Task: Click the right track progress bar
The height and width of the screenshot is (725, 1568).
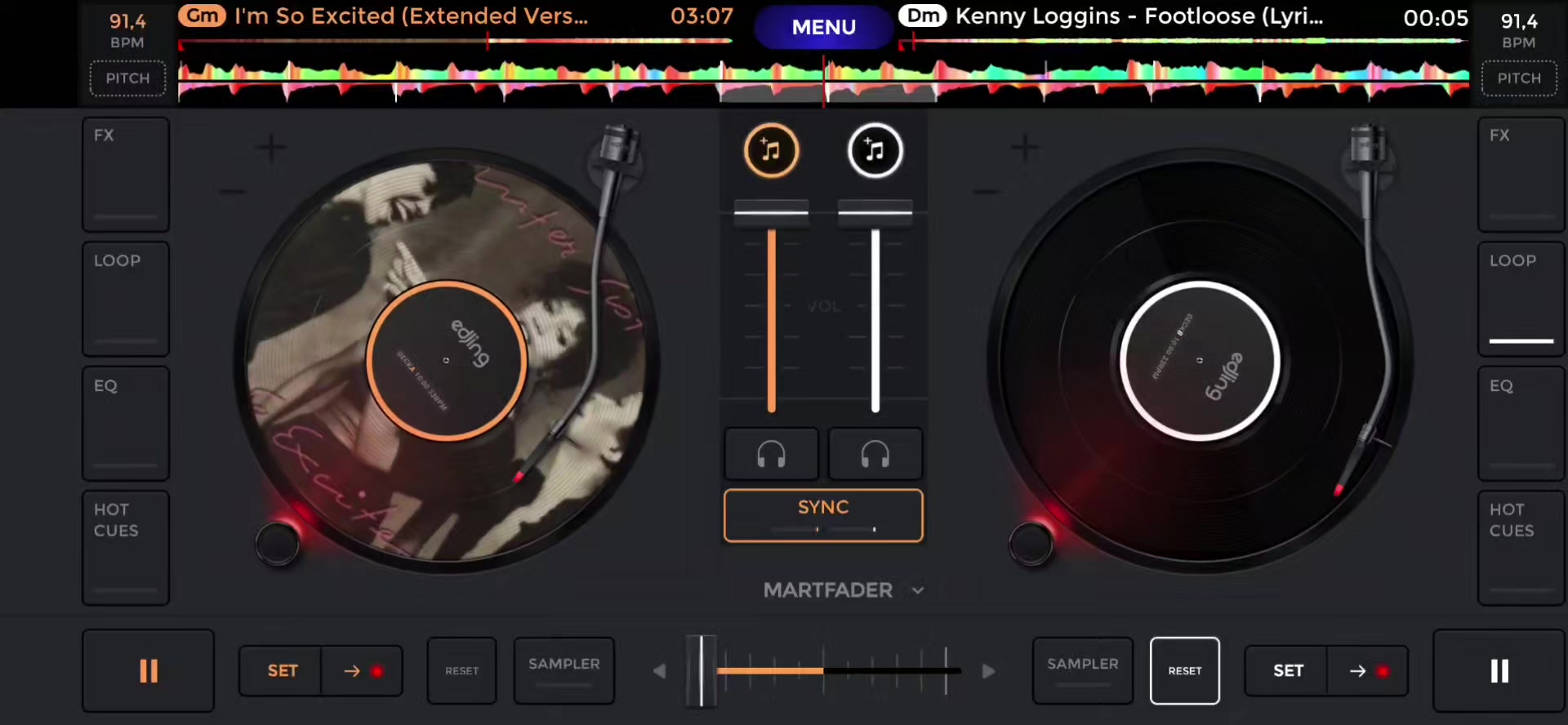Action: tap(1184, 41)
